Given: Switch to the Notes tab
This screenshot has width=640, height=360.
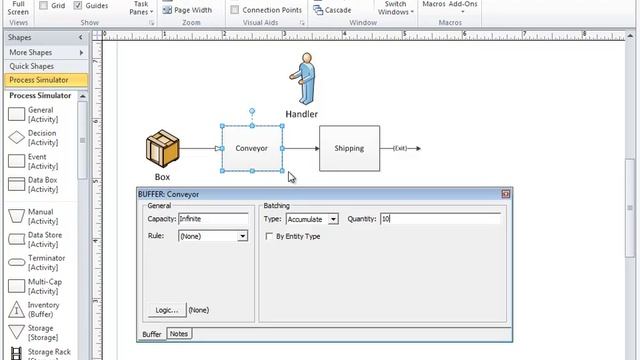Looking at the screenshot, I should click(x=179, y=334).
